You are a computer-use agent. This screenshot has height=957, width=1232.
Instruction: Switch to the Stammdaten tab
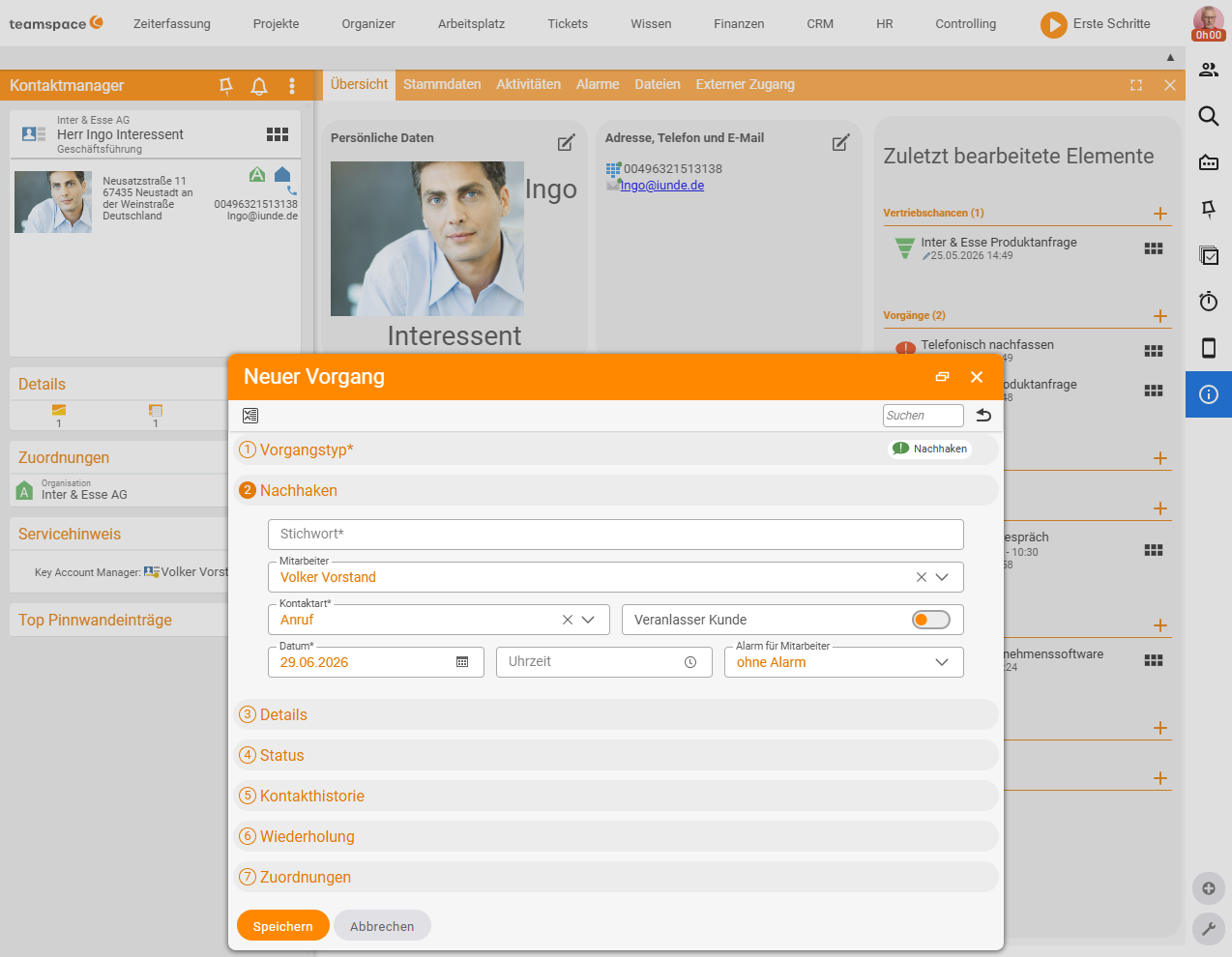click(442, 84)
